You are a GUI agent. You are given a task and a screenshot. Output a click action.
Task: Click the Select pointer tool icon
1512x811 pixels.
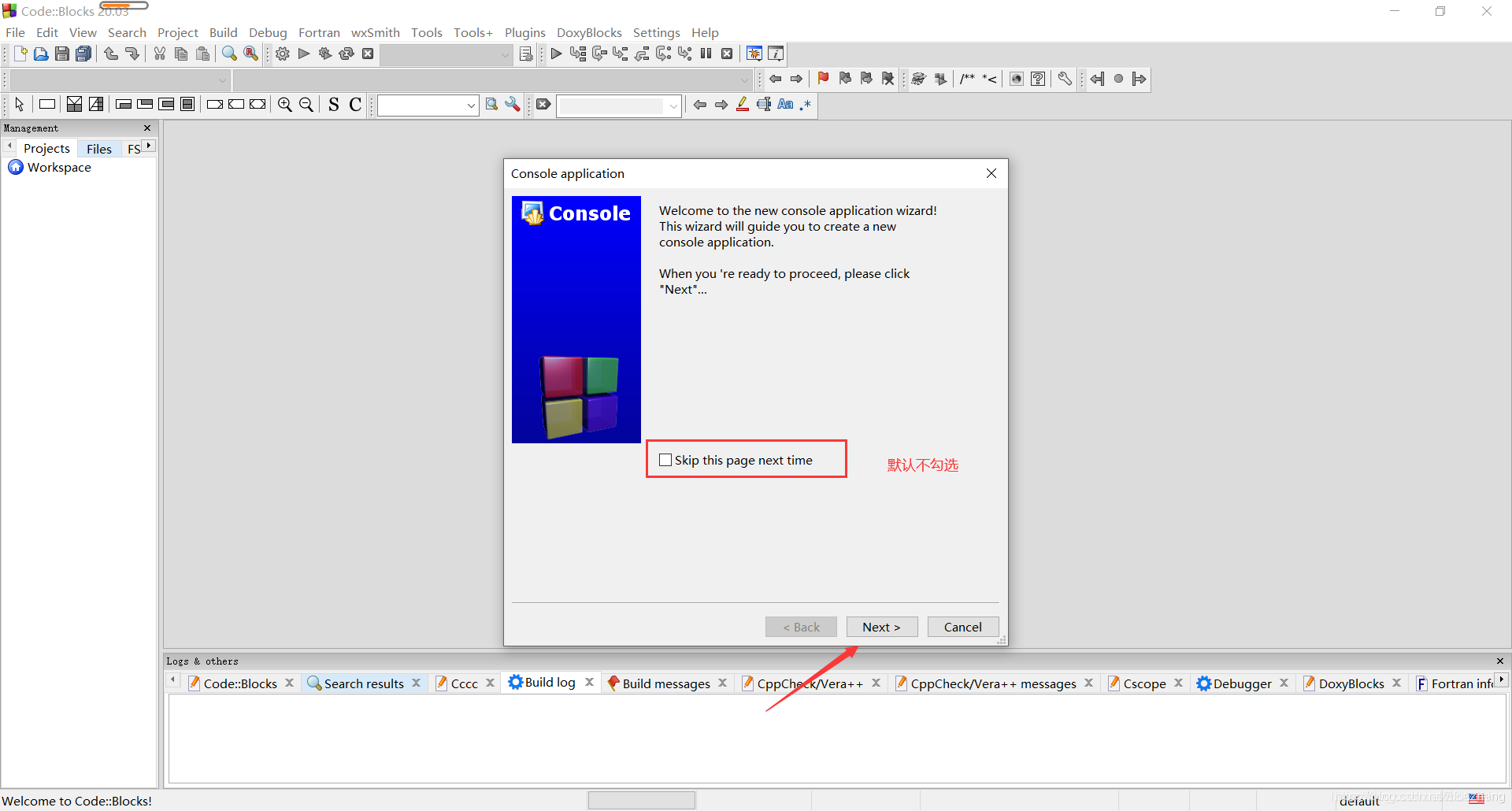20,104
